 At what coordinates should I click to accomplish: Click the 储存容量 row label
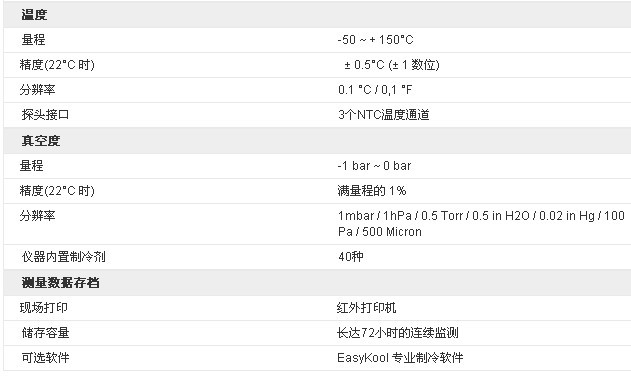click(x=45, y=333)
